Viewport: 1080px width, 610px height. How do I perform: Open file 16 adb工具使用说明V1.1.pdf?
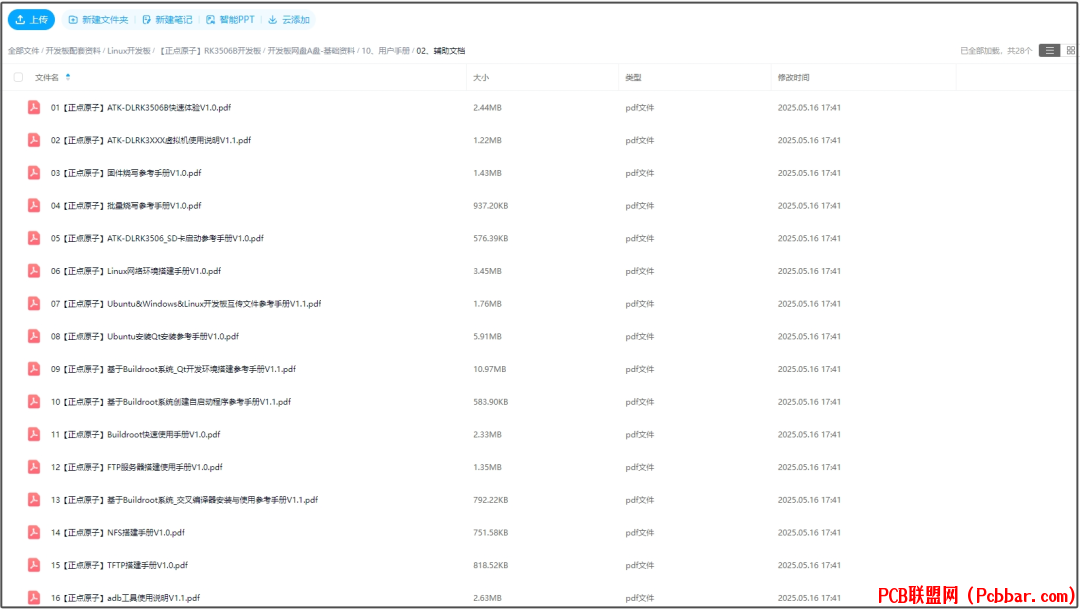pyautogui.click(x=125, y=598)
